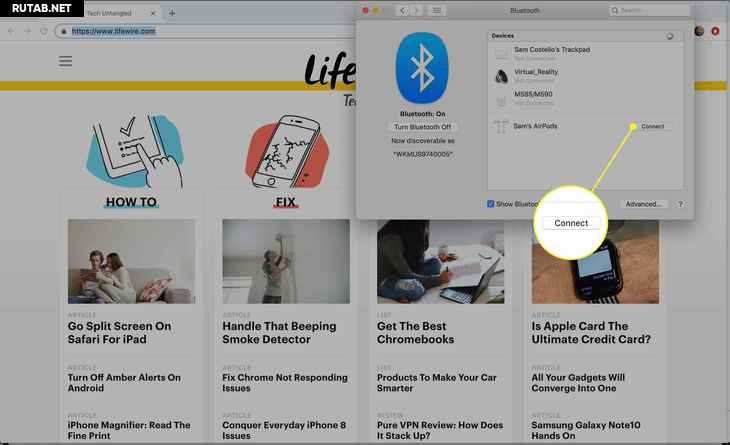
Task: Open Fix Chrome Not Responding Issues article
Action: tap(285, 383)
